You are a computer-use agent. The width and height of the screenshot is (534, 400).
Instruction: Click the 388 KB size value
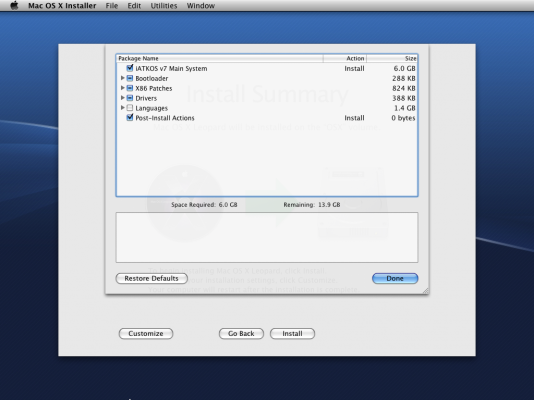point(404,98)
